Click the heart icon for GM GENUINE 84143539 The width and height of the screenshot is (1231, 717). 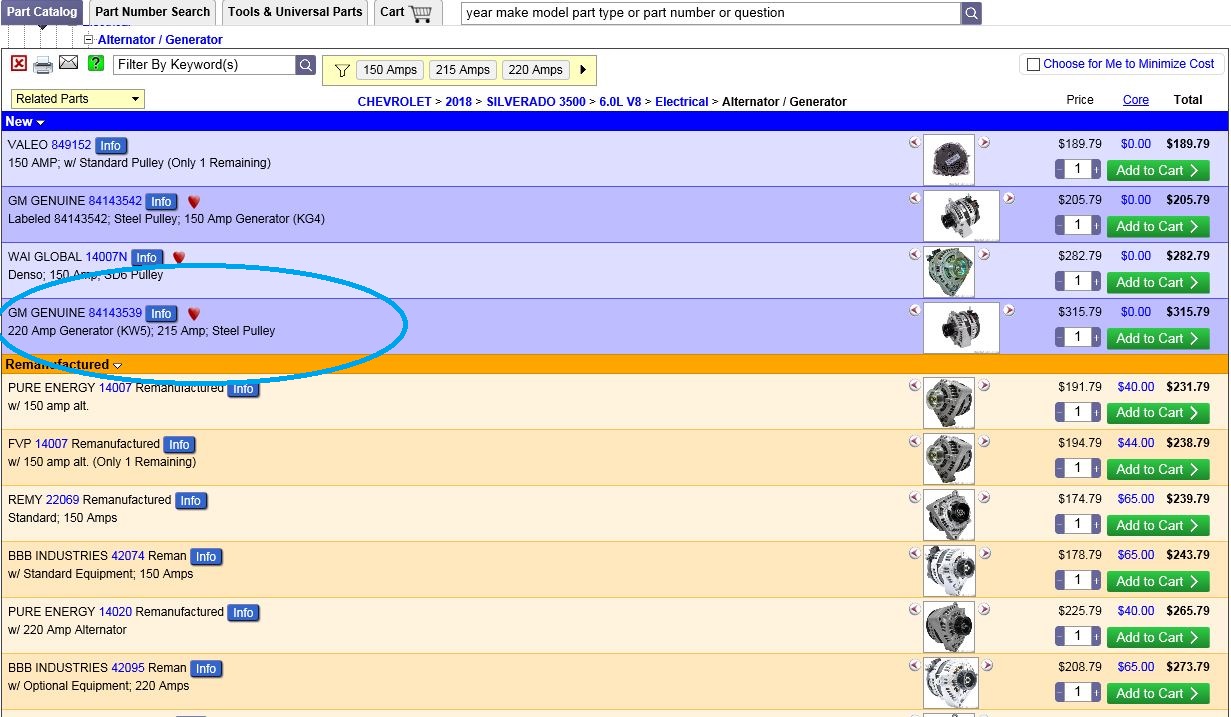[x=194, y=313]
